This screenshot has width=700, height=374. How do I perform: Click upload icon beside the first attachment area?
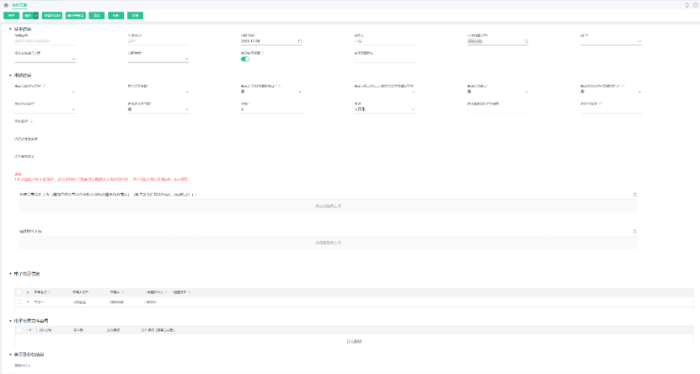[634, 195]
